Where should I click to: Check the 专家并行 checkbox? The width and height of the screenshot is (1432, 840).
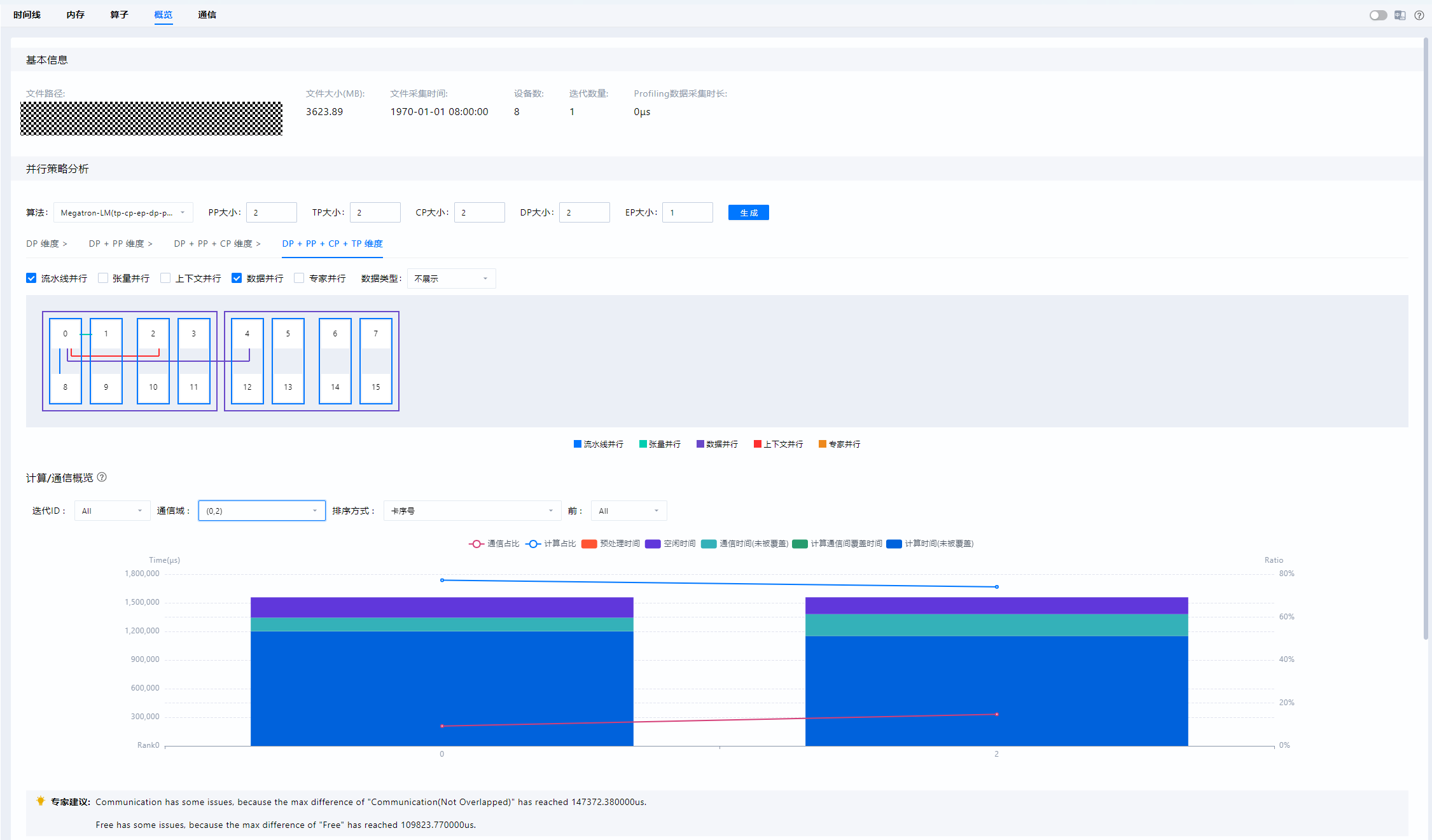click(x=299, y=278)
